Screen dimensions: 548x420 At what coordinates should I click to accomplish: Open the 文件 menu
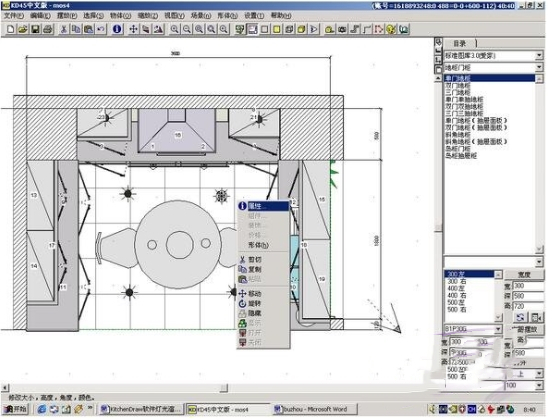14,15
